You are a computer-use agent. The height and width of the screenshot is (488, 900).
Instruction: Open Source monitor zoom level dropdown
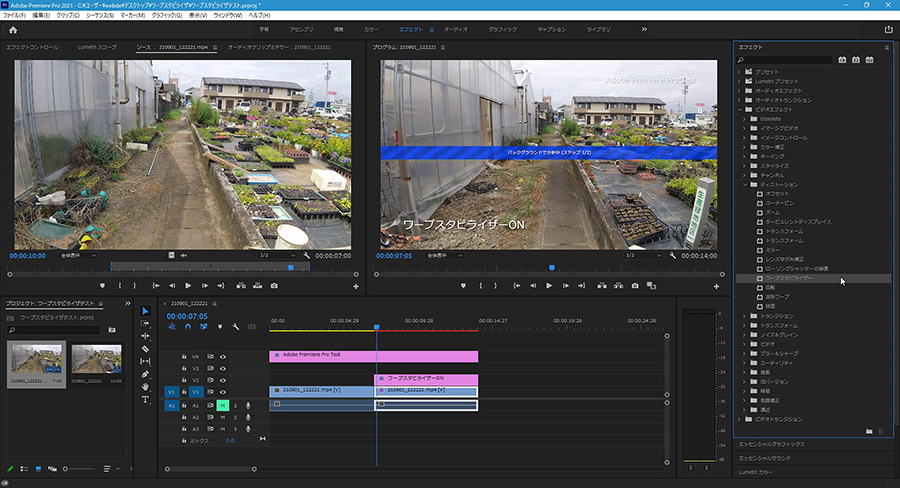click(x=77, y=255)
